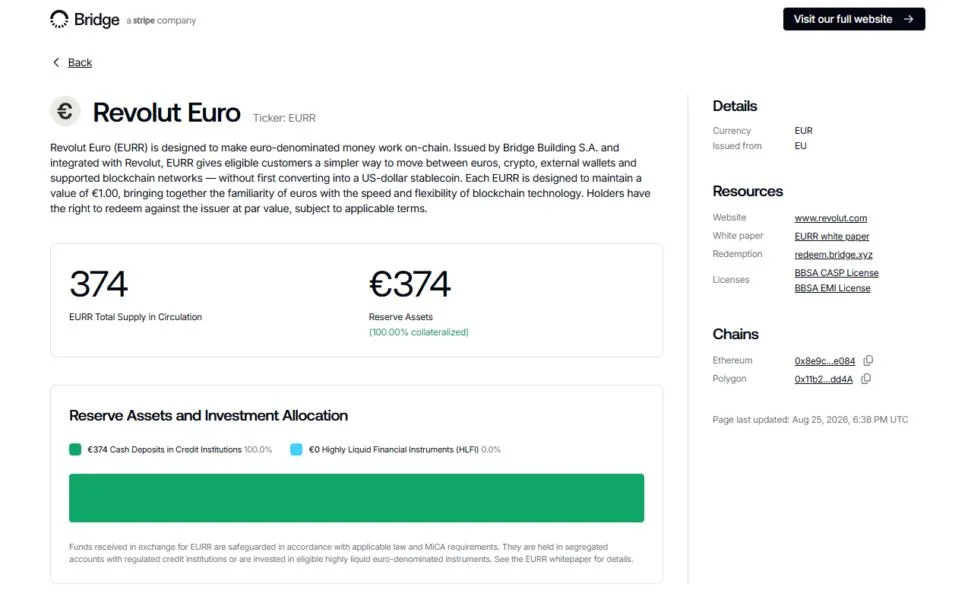
Task: Click the green reserve allocation bar
Action: (356, 498)
